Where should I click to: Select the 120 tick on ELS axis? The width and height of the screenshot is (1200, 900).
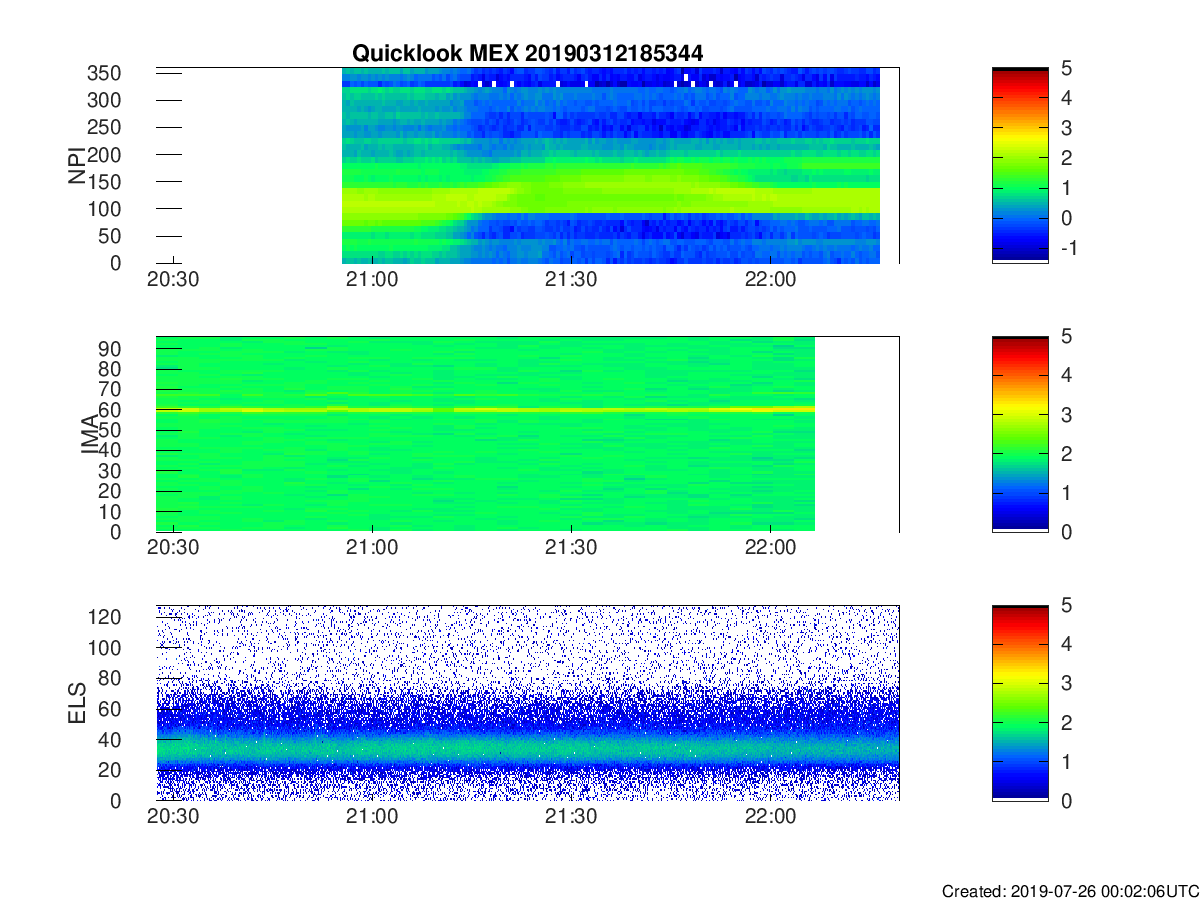coord(105,617)
